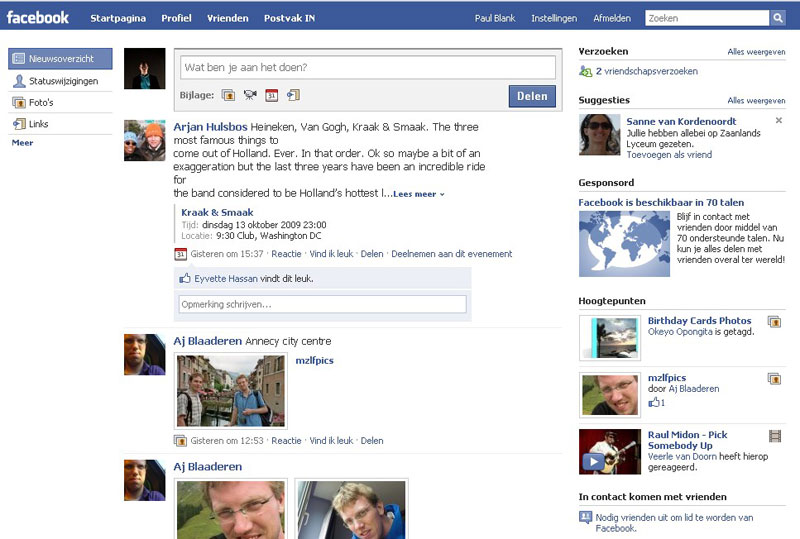800x539 pixels.
Task: Click Vind ik leuk on Annecy post
Action: [x=331, y=441]
